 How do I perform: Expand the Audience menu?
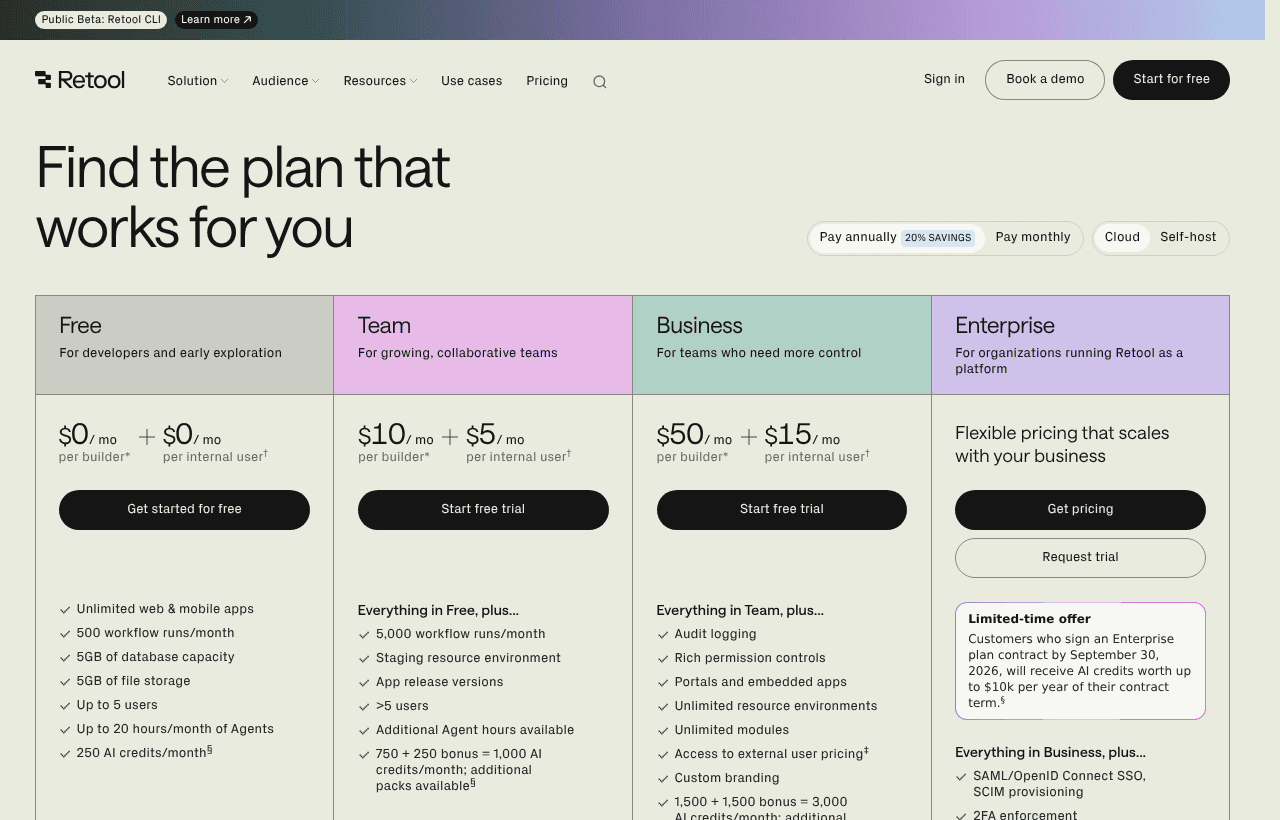[x=285, y=81]
